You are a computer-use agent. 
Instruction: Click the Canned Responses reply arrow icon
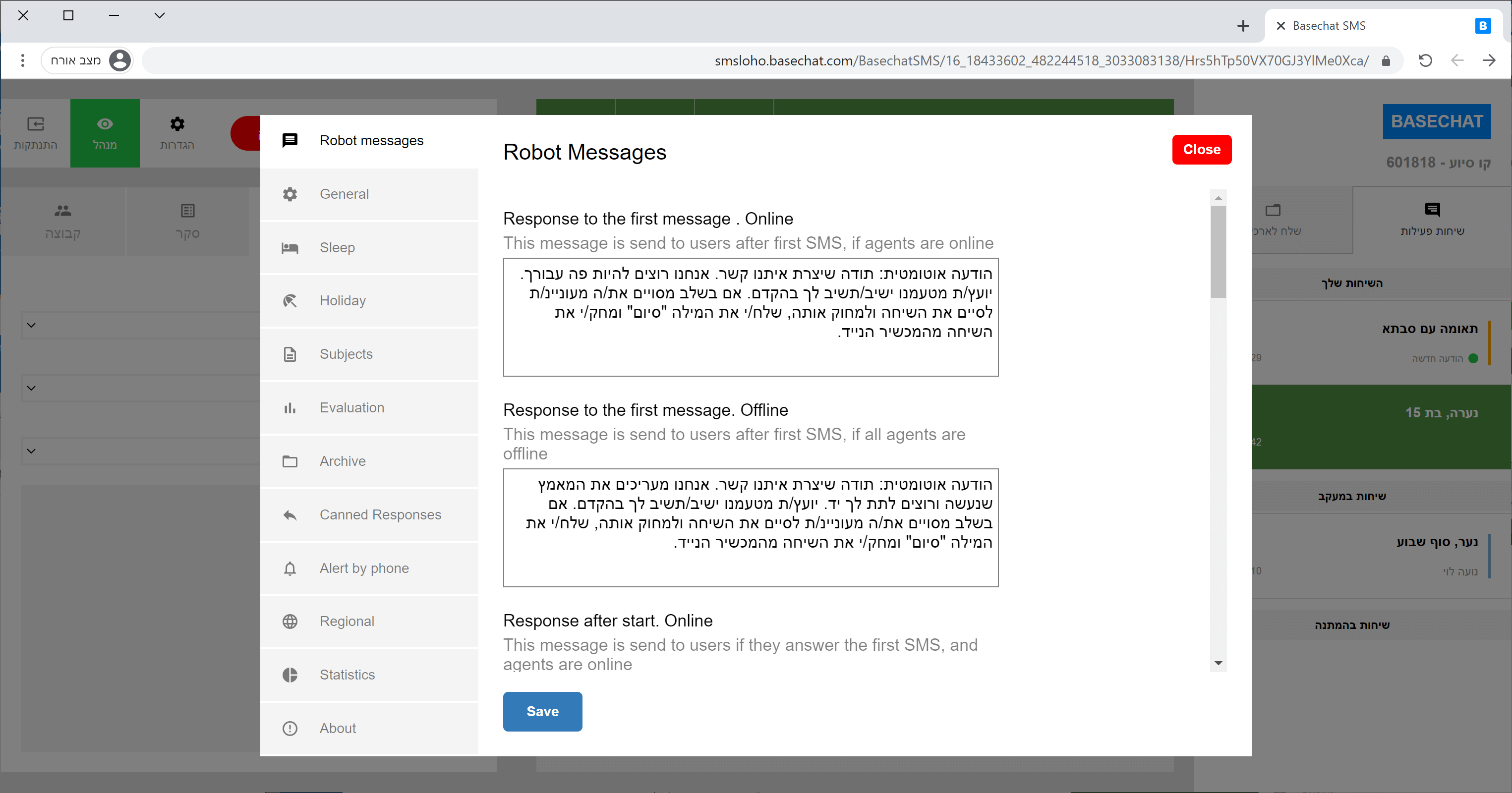pos(290,515)
